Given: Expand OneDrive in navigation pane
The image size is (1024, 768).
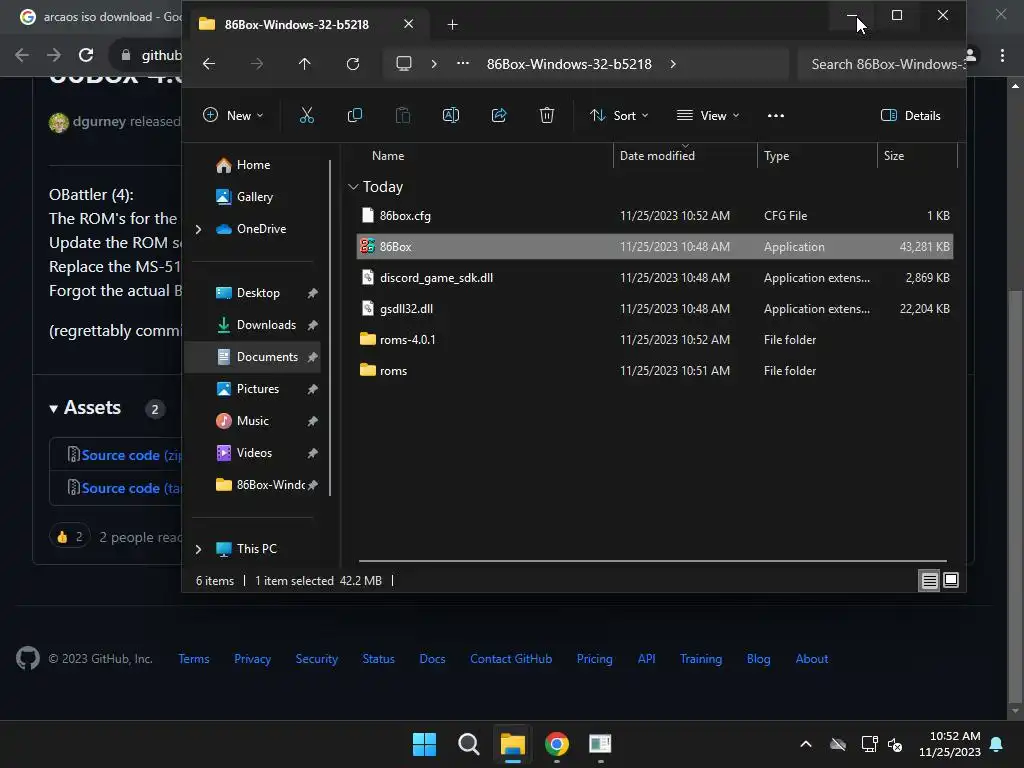Looking at the screenshot, I should [x=199, y=229].
